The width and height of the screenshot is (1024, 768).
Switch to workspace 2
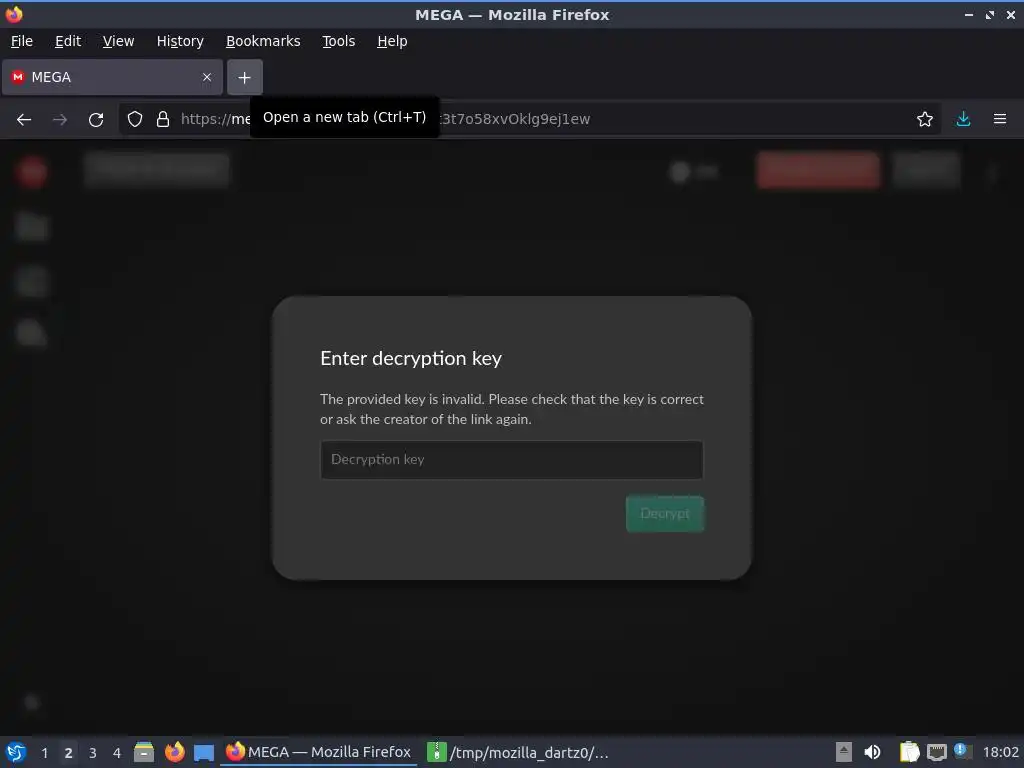[68, 753]
